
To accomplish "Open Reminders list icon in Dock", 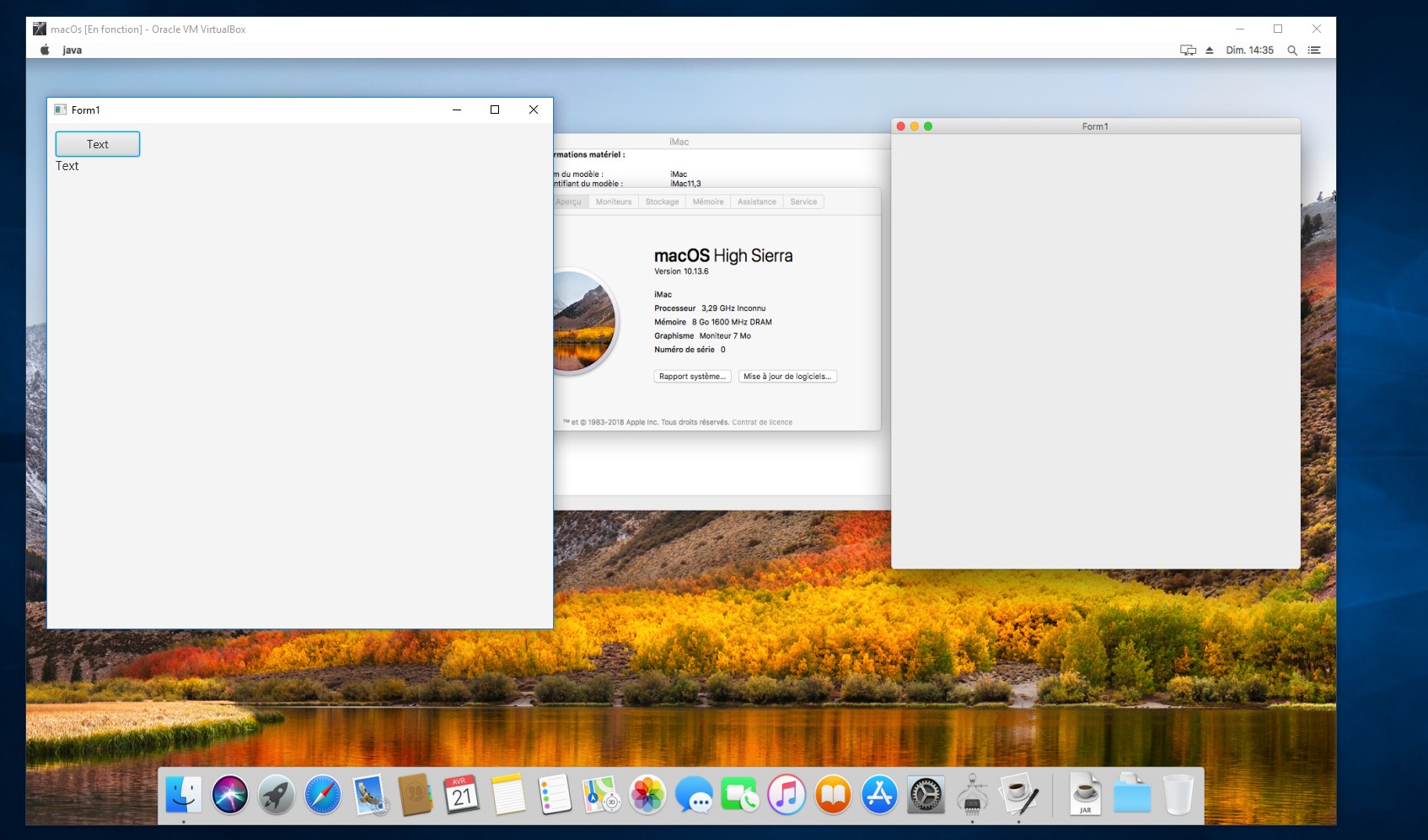I will click(x=555, y=795).
